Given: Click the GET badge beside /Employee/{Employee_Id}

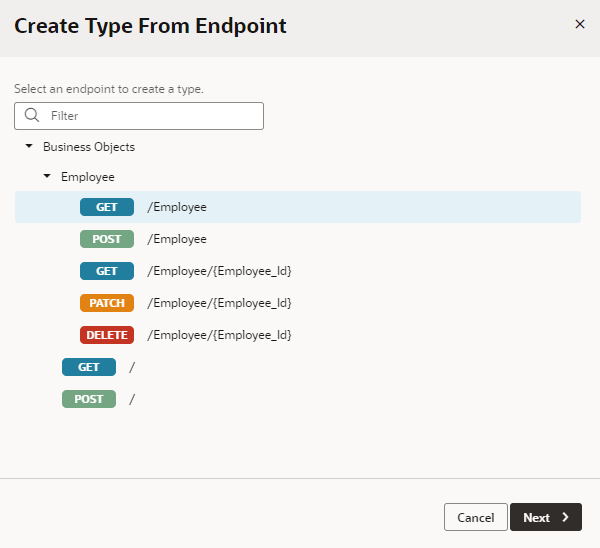Looking at the screenshot, I should [107, 271].
